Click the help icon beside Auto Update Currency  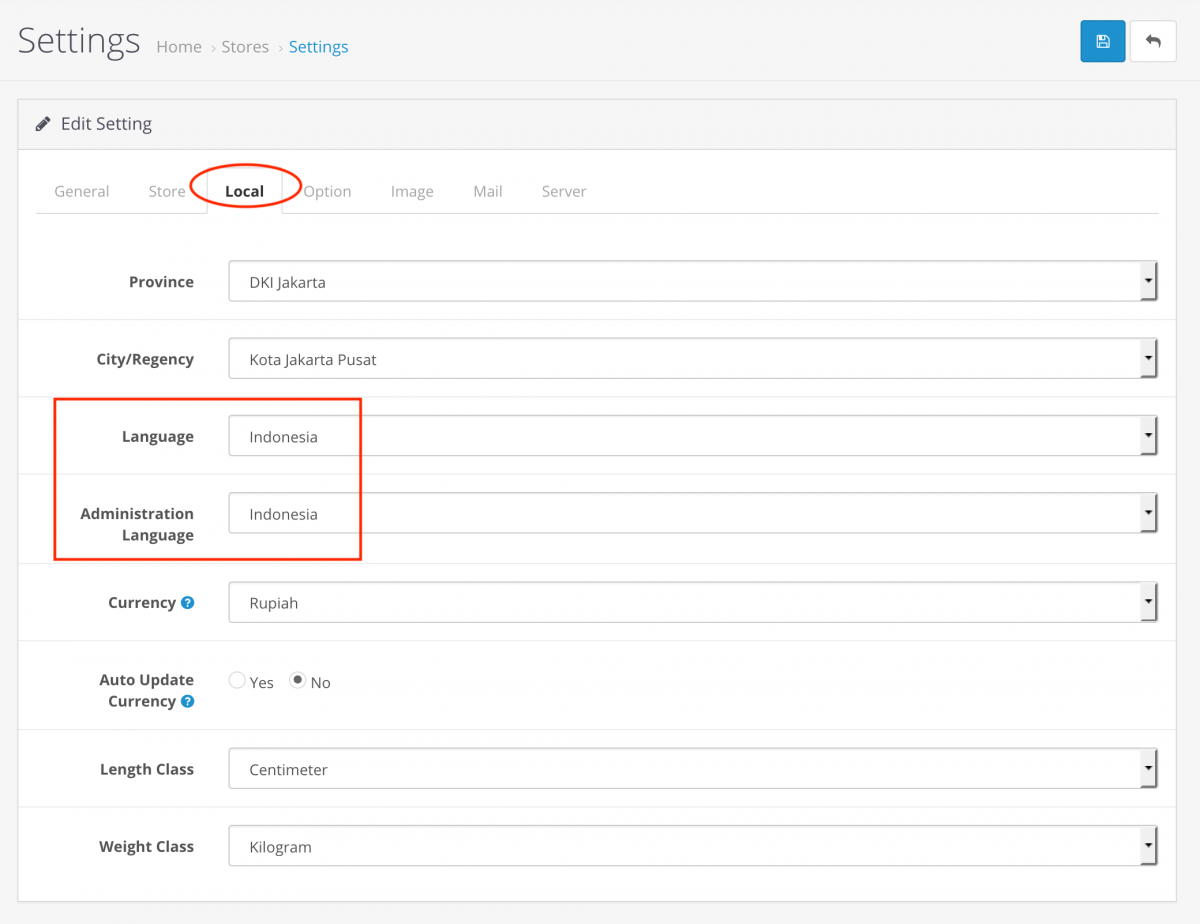tap(187, 702)
